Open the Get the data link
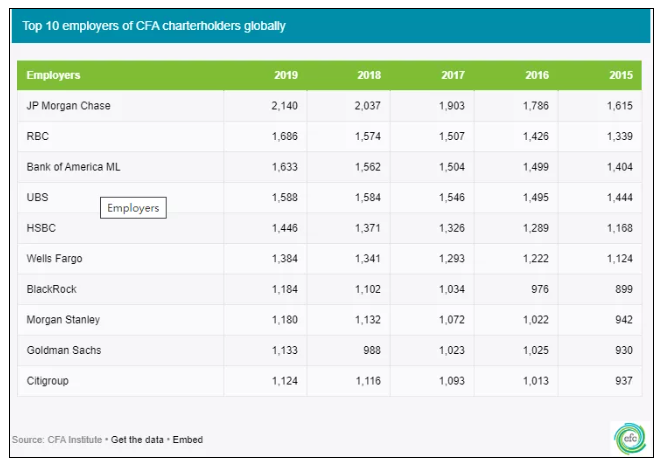The height and width of the screenshot is (467, 665). click(x=137, y=440)
